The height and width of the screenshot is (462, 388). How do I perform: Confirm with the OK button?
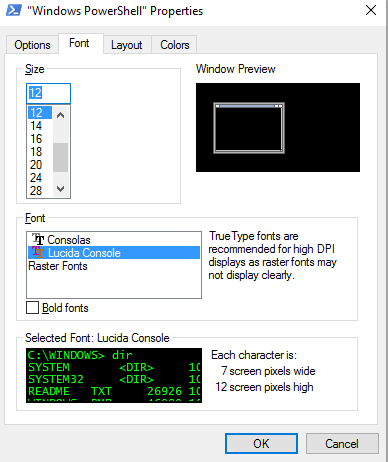coord(261,444)
